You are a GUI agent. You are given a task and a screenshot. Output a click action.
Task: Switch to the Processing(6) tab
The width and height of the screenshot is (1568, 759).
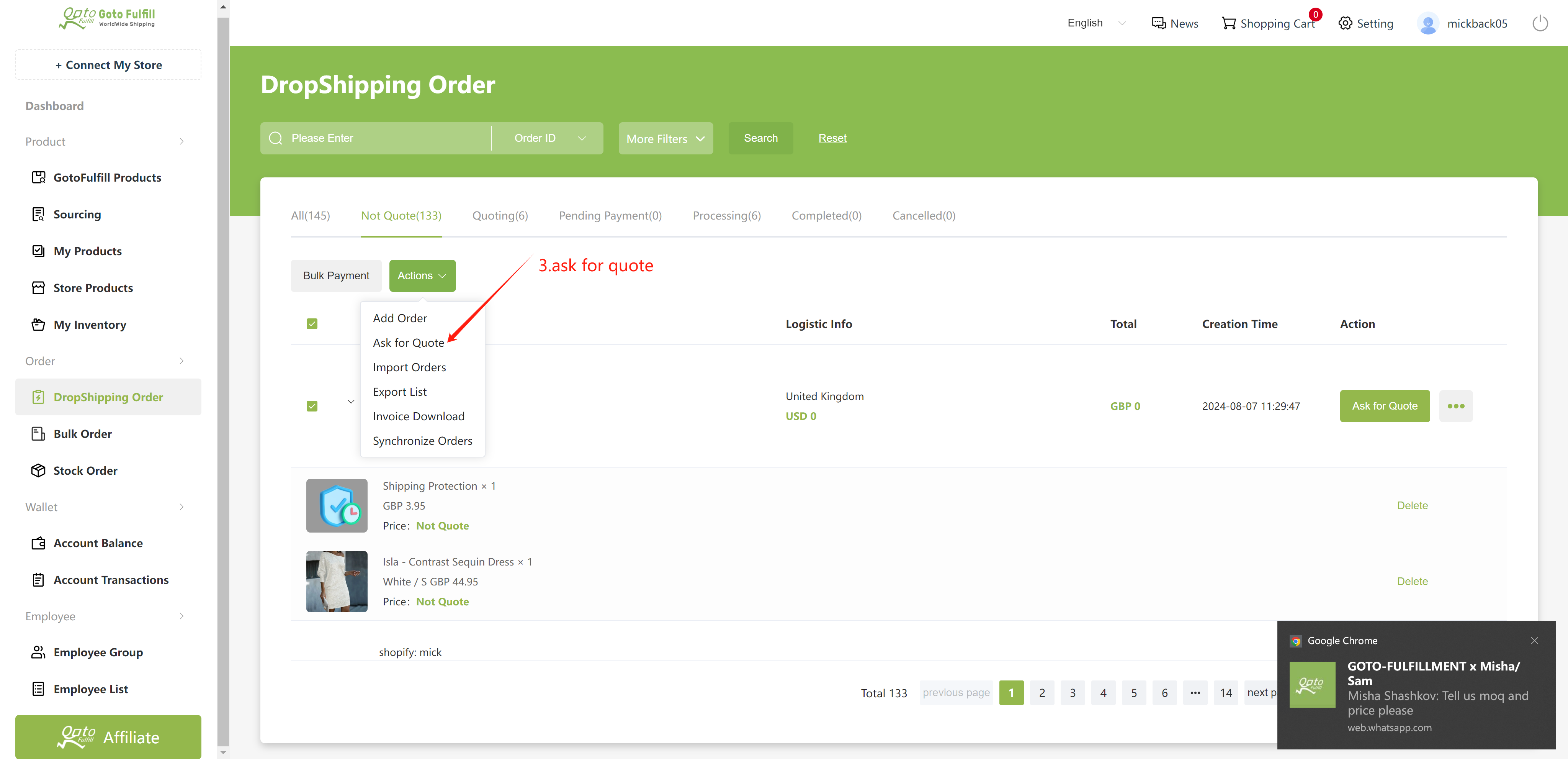727,216
